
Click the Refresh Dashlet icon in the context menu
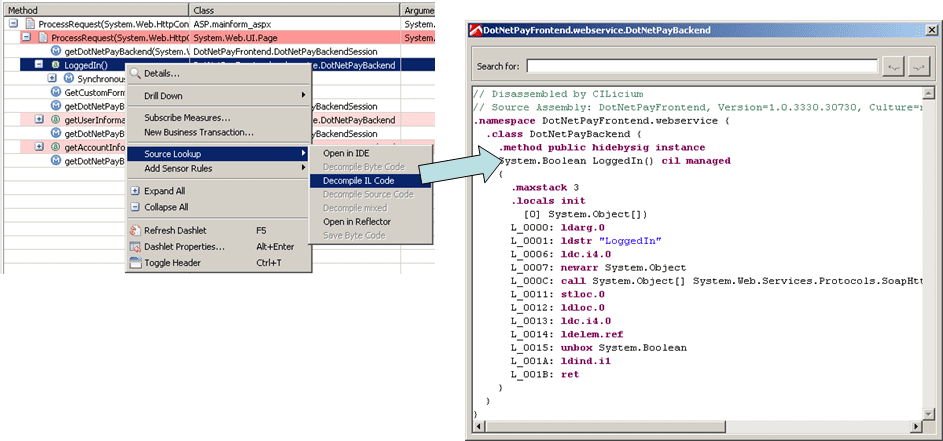(135, 230)
